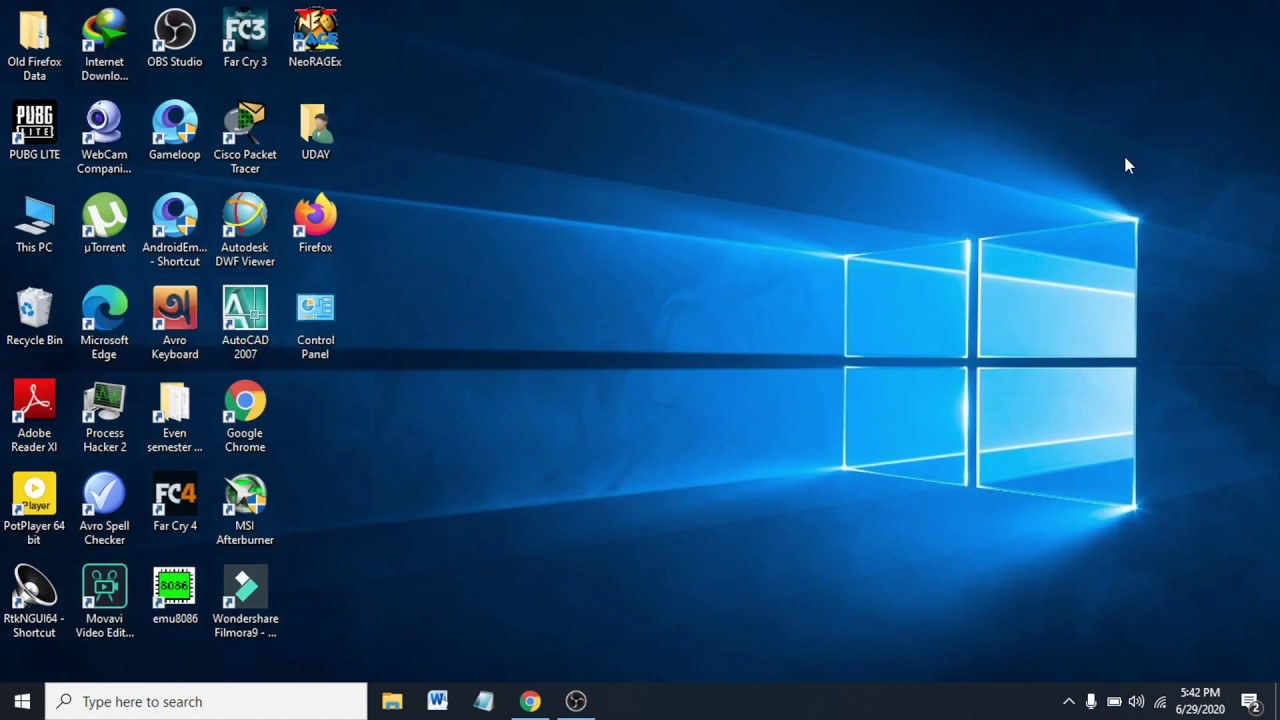Open the pinned notepad-style app on taskbar
Viewport: 1280px width, 720px height.
[484, 701]
